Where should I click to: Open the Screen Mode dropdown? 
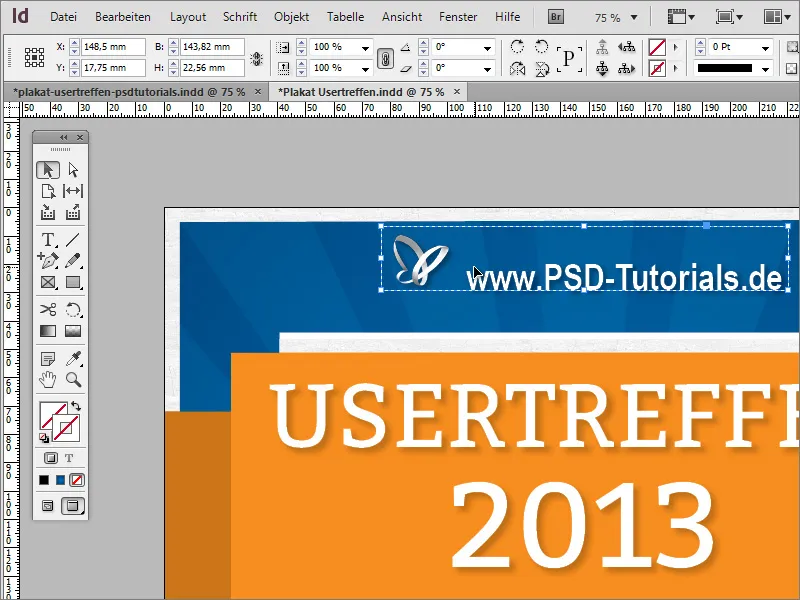[729, 17]
